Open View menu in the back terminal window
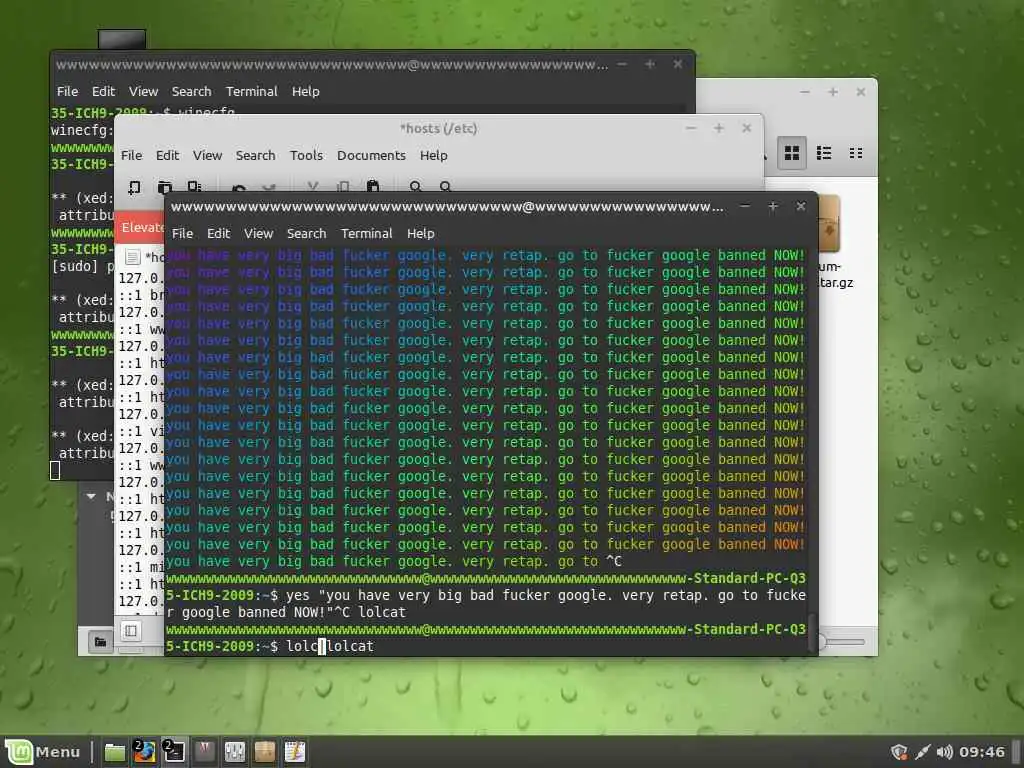 click(x=143, y=91)
